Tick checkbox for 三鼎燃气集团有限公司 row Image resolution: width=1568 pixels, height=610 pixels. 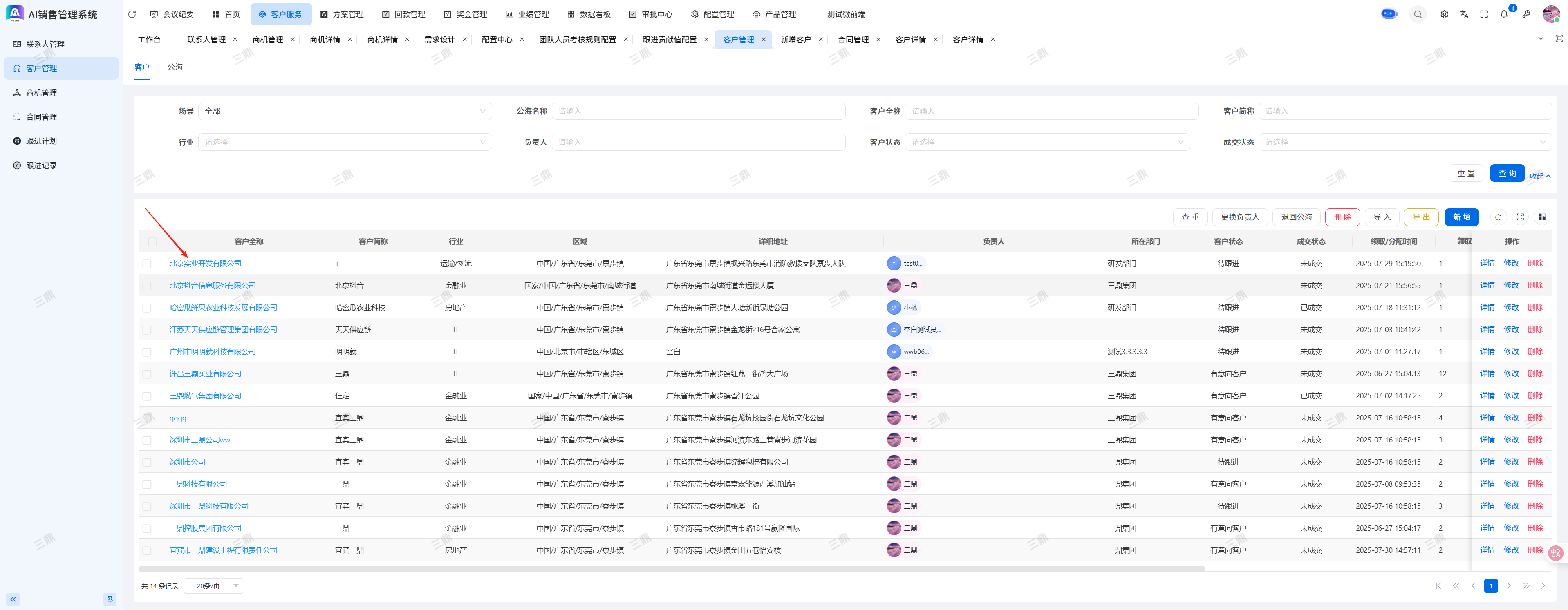coord(147,396)
